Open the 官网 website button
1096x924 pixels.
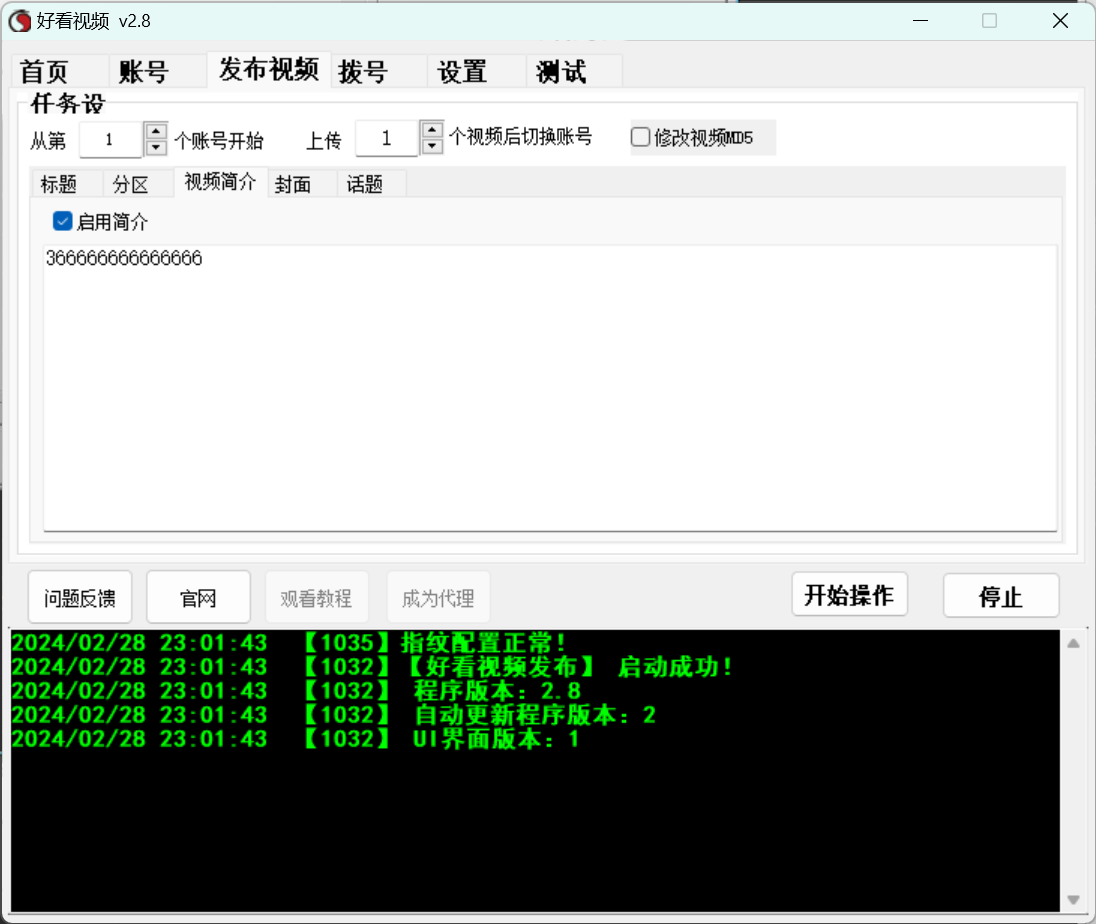click(199, 598)
